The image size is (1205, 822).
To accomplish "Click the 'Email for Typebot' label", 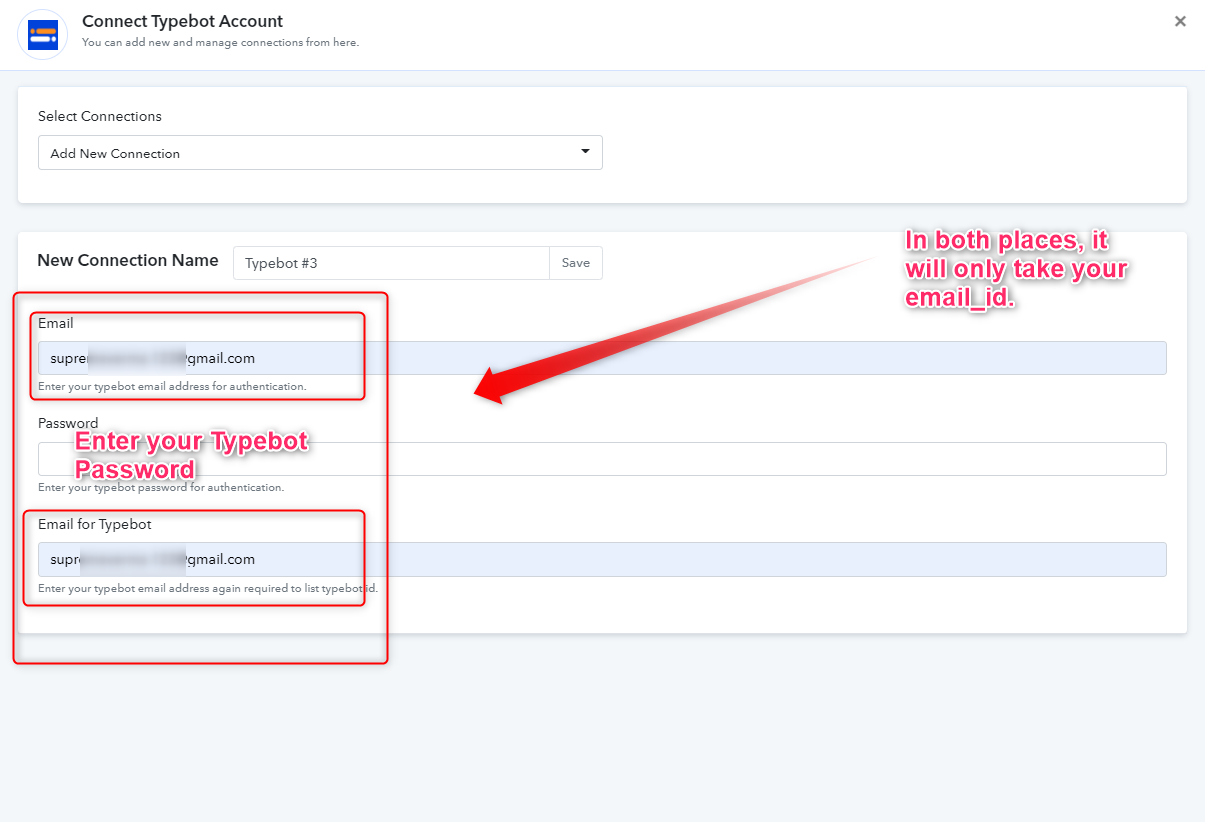I will 95,524.
